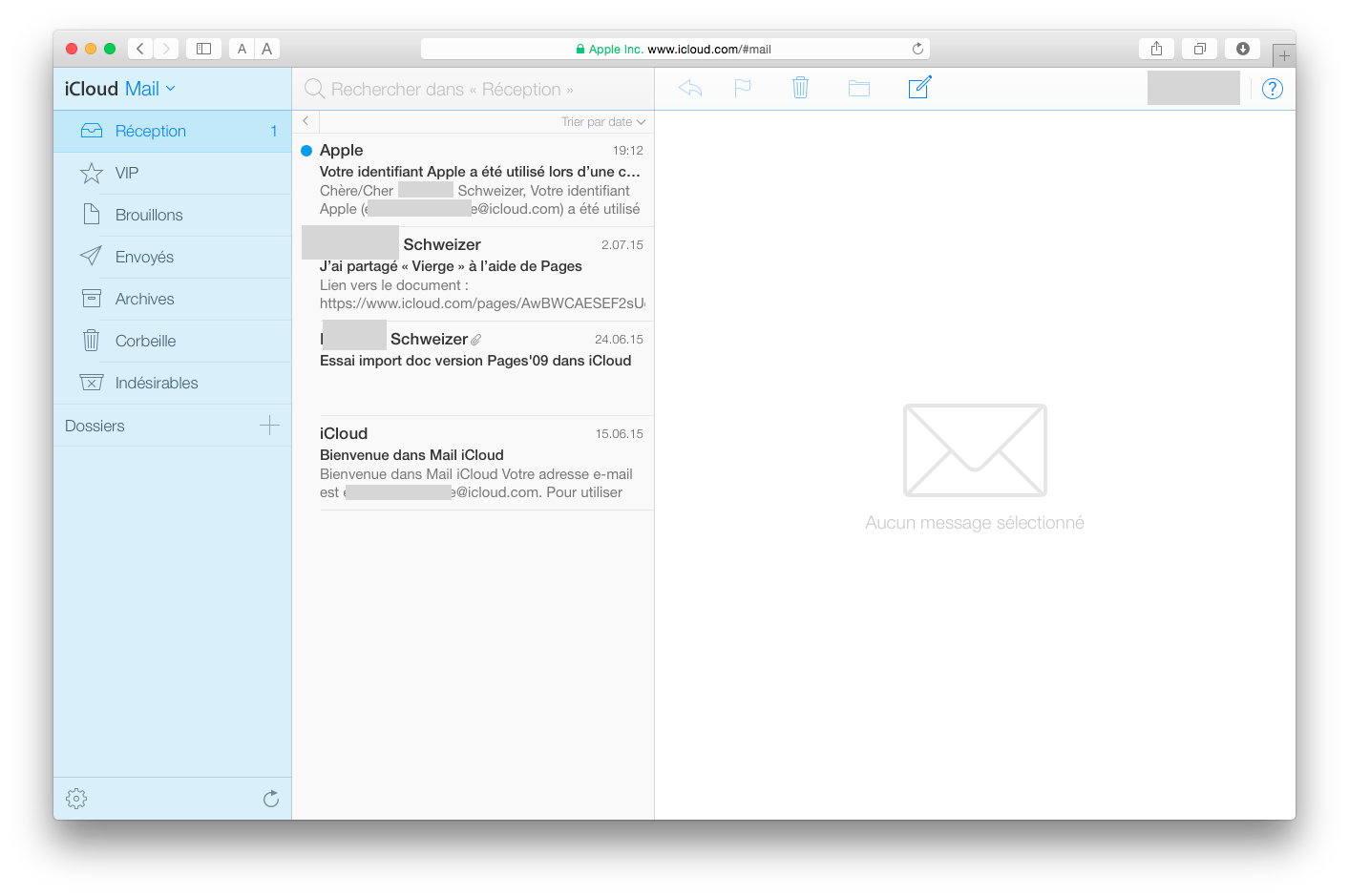1349x896 pixels.
Task: Collapse the mailbox list with chevron
Action: [x=306, y=121]
